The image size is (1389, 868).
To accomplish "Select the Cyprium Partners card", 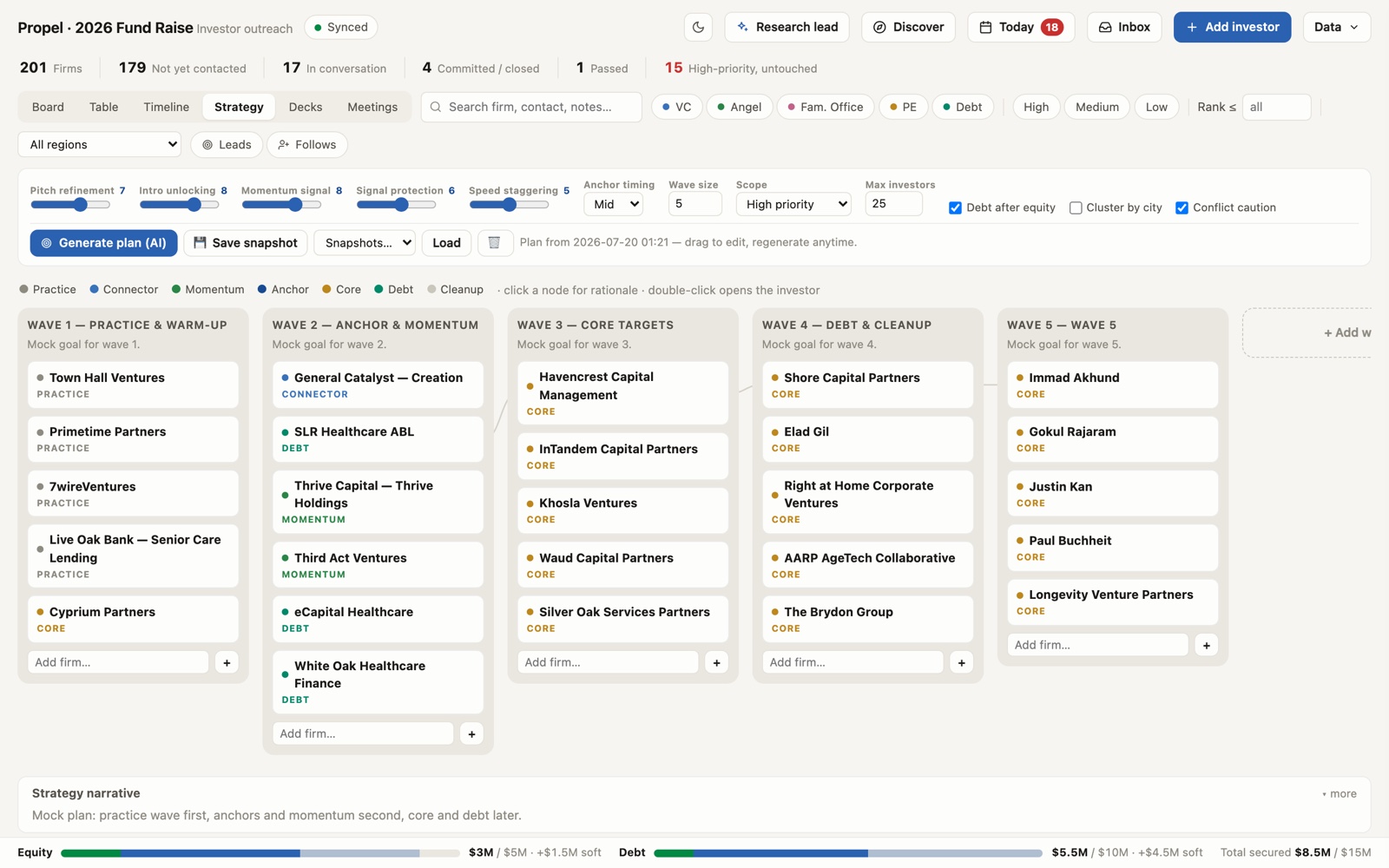I will [133, 619].
